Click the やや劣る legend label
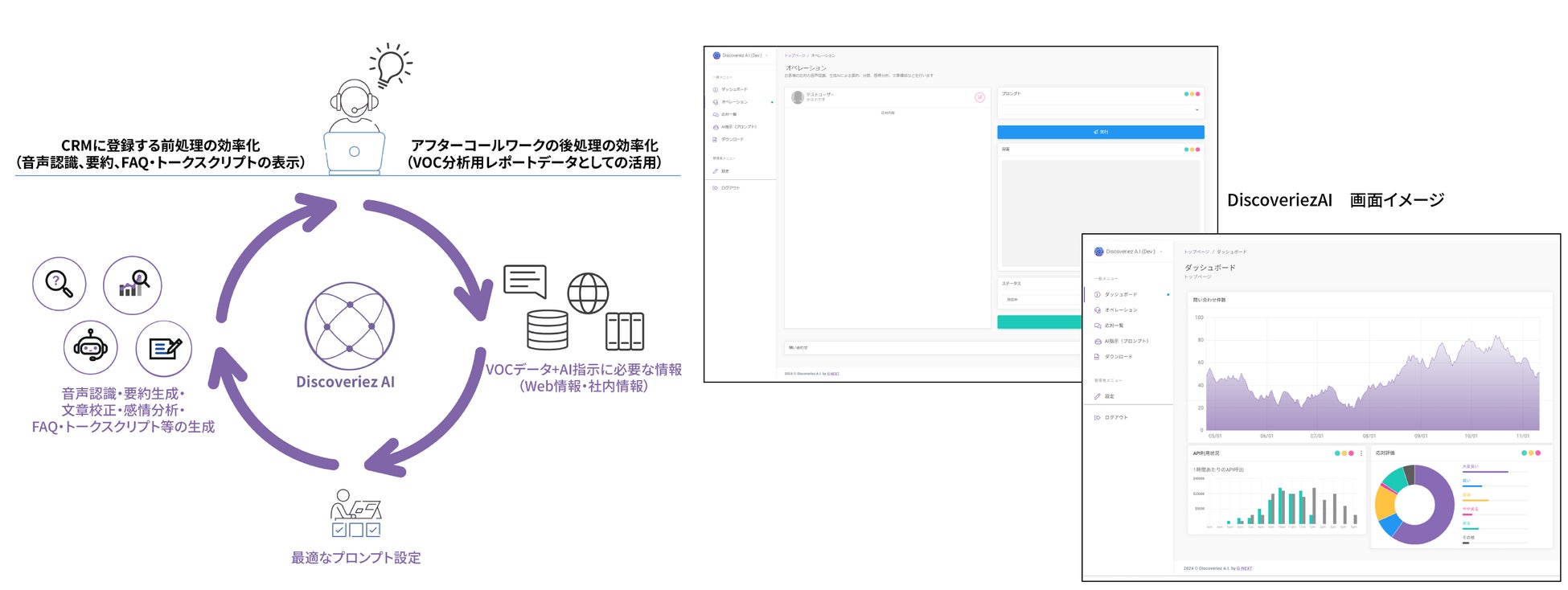Image resolution: width=1568 pixels, height=590 pixels. click(1470, 509)
